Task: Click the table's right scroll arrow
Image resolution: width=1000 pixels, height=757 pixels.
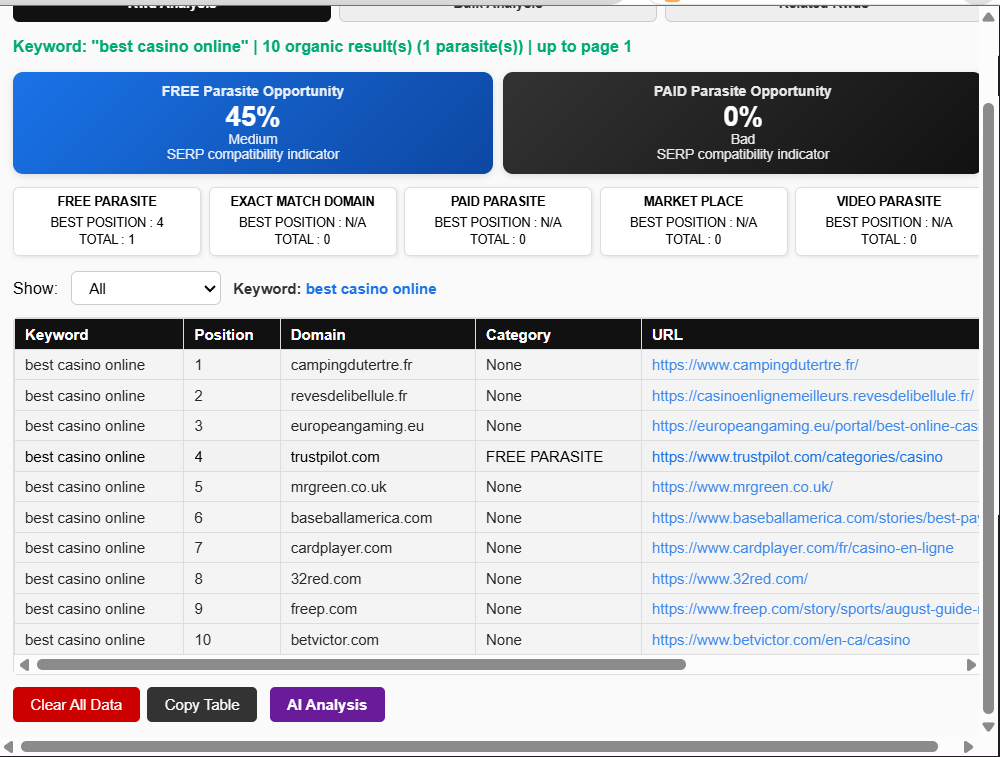Action: pos(971,665)
